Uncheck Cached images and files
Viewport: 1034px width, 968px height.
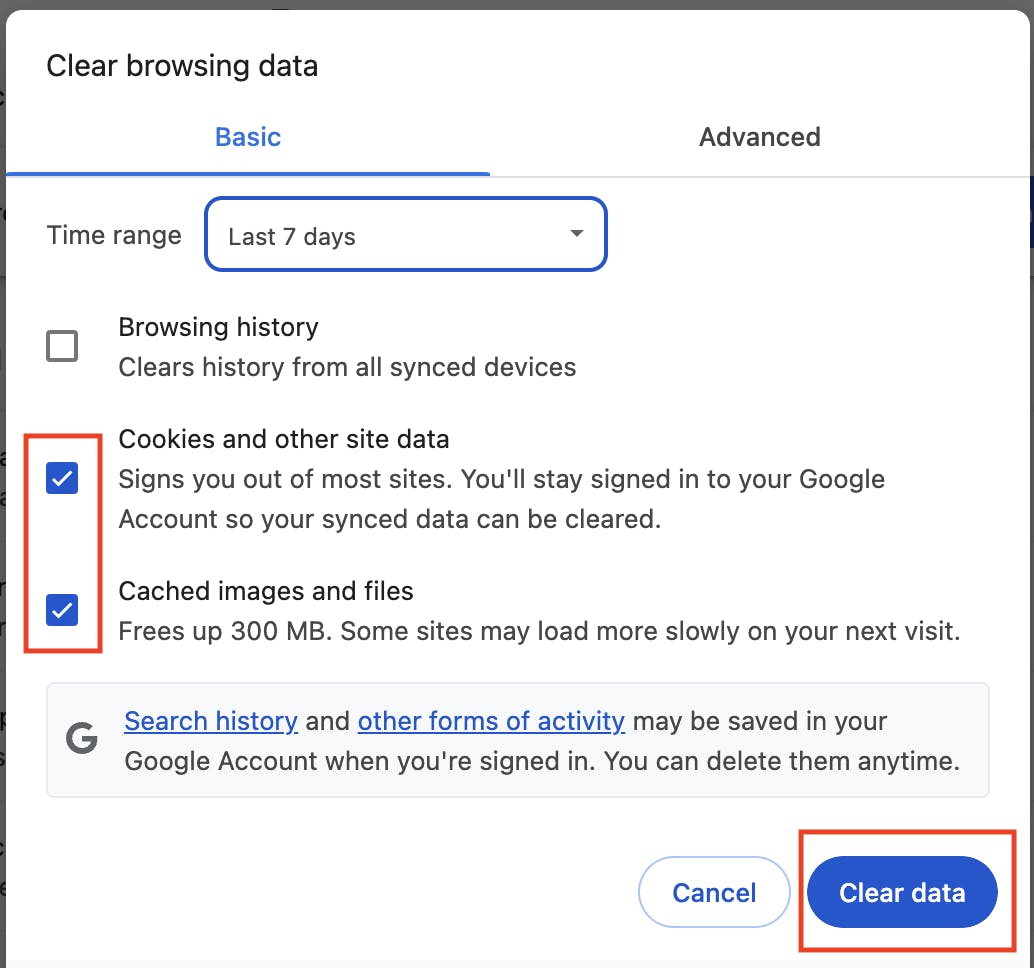click(62, 609)
